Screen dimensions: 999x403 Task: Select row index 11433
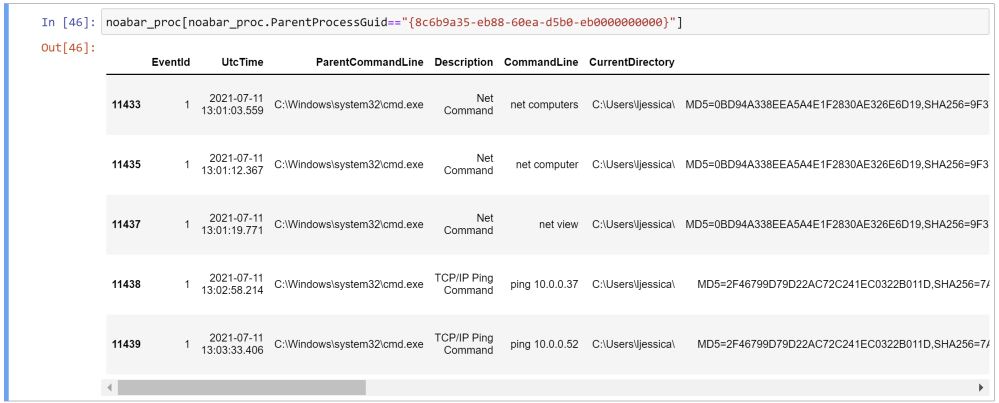pyautogui.click(x=126, y=104)
